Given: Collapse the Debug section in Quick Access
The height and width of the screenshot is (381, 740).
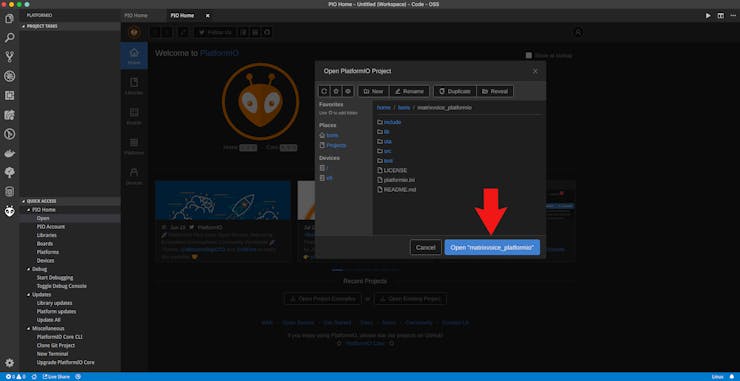Looking at the screenshot, I should (29, 269).
